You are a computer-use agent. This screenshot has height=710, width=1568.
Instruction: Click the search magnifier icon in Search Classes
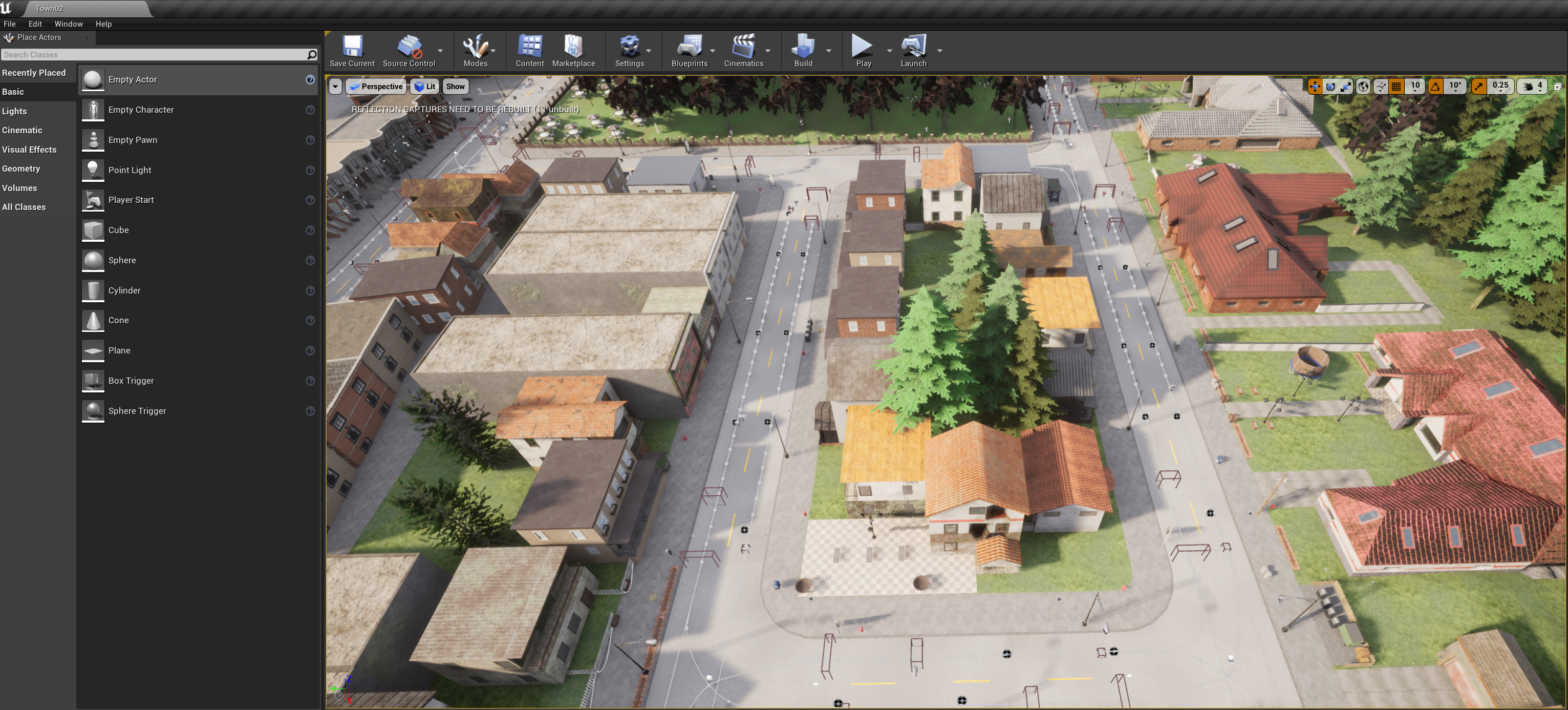tap(312, 55)
